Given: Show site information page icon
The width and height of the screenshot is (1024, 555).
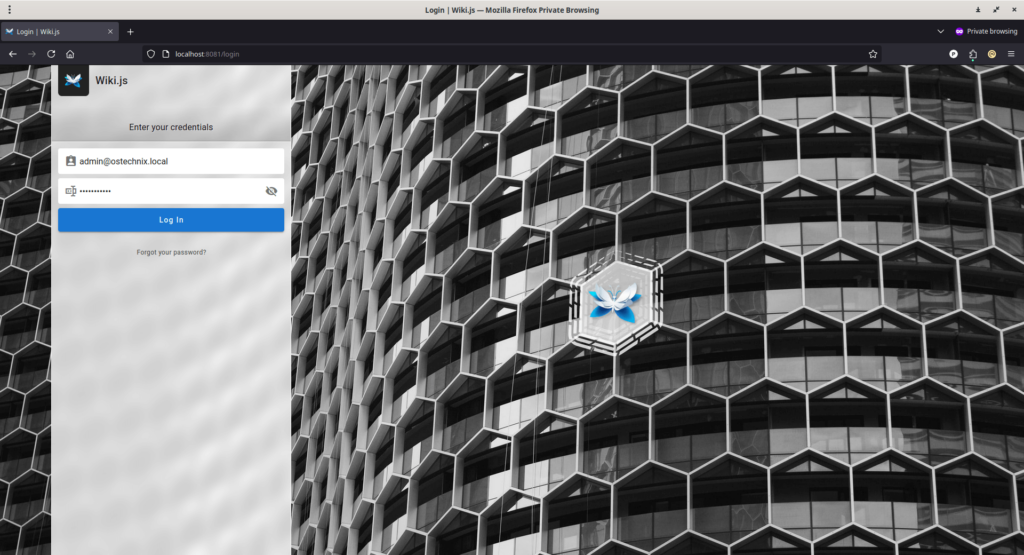Looking at the screenshot, I should [166, 54].
